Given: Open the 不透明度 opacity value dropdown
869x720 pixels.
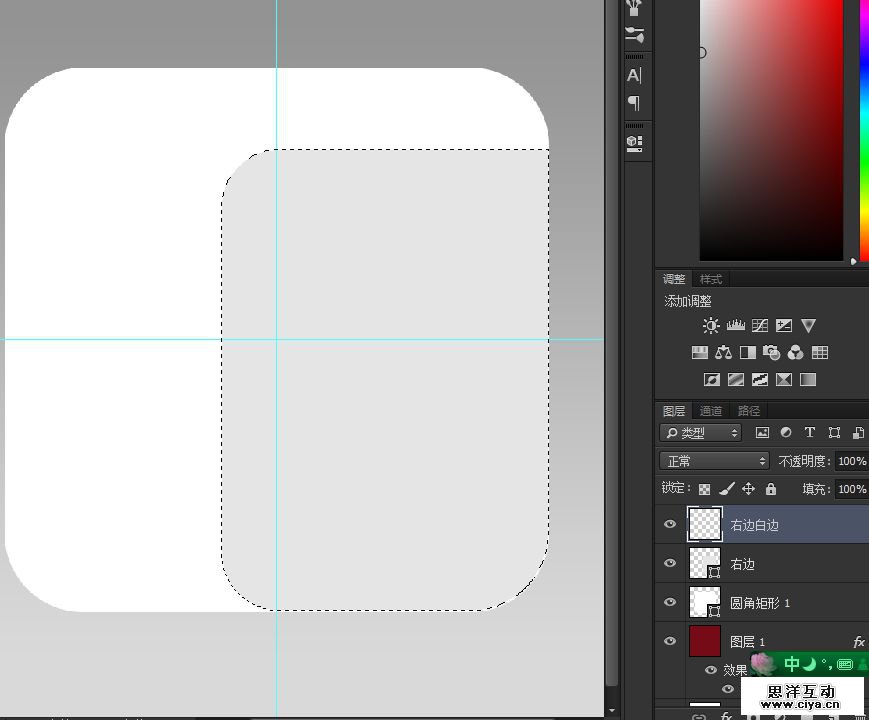Looking at the screenshot, I should point(851,461).
